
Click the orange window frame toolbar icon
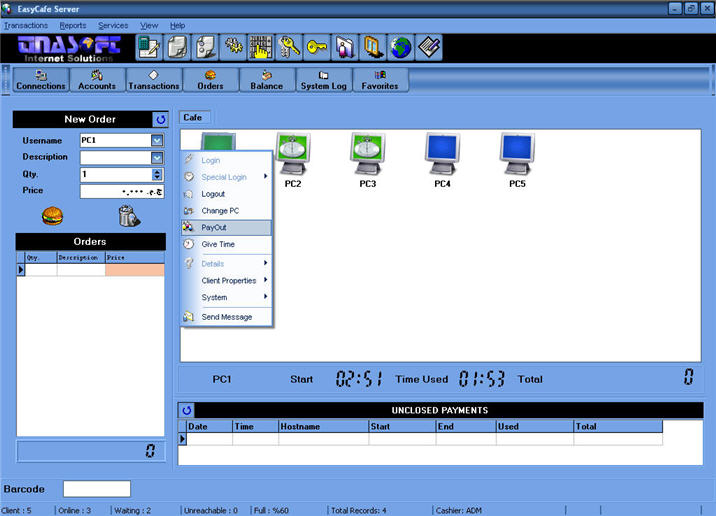point(373,47)
